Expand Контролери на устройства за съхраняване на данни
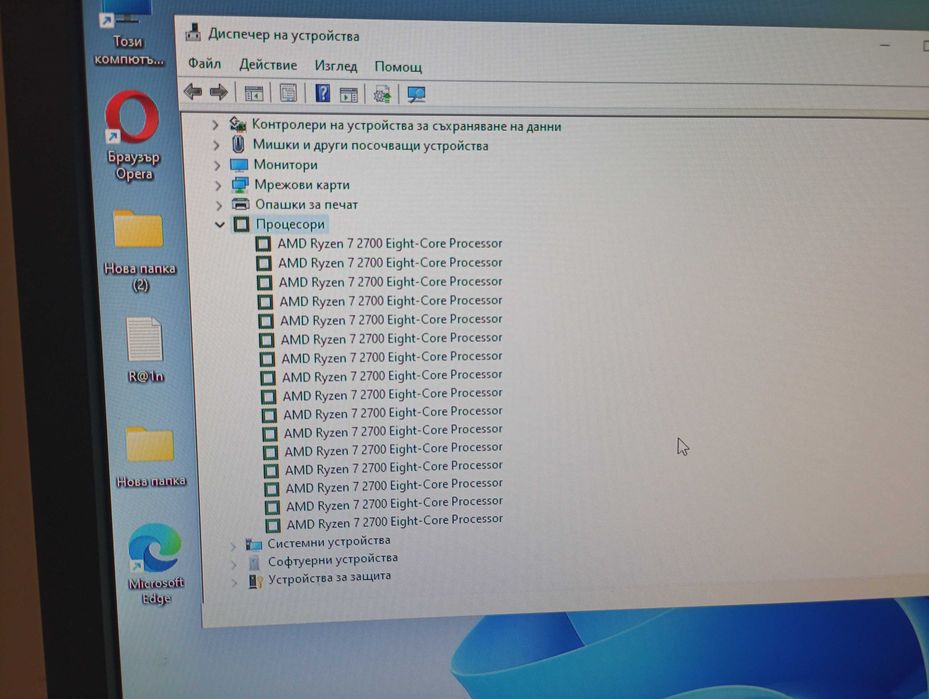The height and width of the screenshot is (699, 929). (216, 125)
